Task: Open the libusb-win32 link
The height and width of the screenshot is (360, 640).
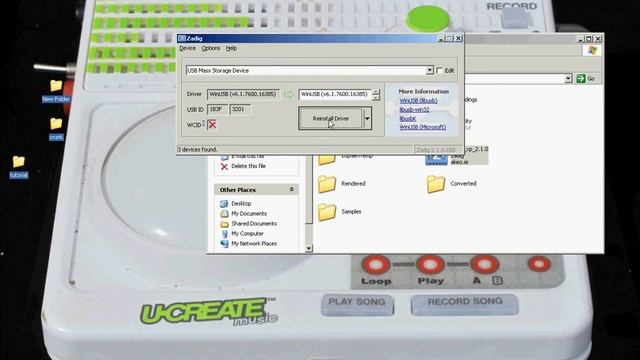Action: click(414, 110)
